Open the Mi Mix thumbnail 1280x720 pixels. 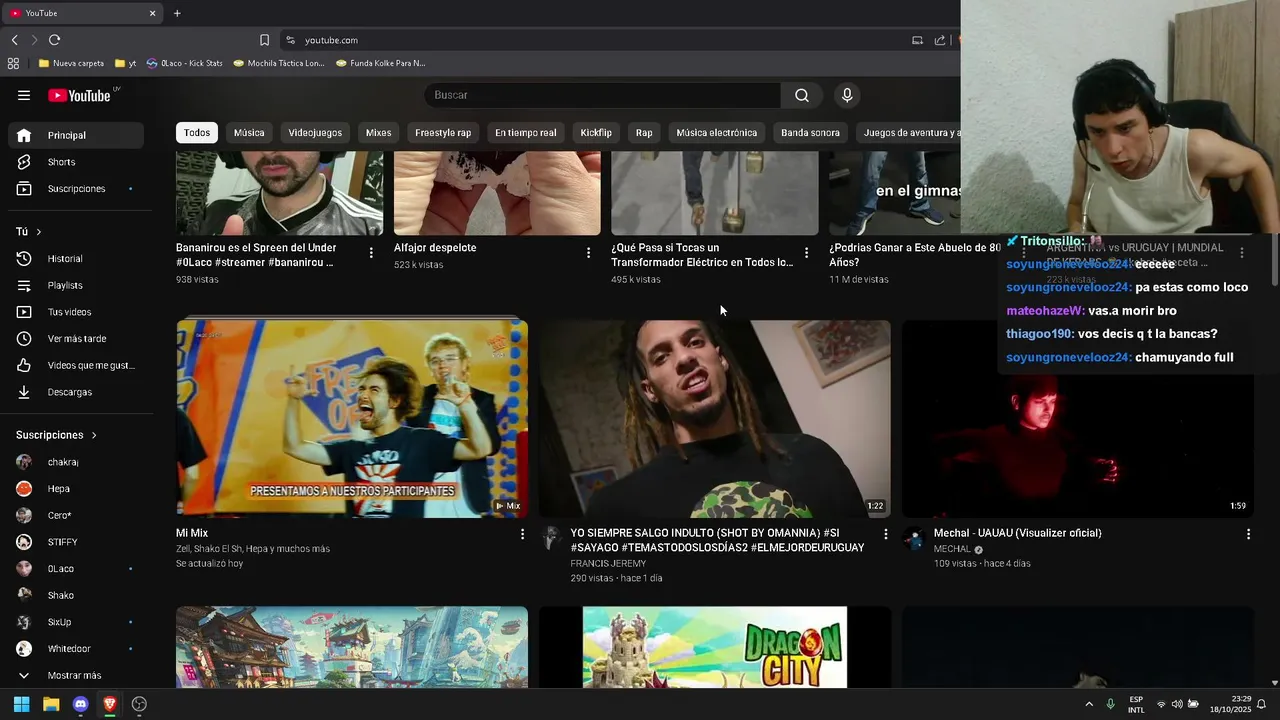[352, 419]
